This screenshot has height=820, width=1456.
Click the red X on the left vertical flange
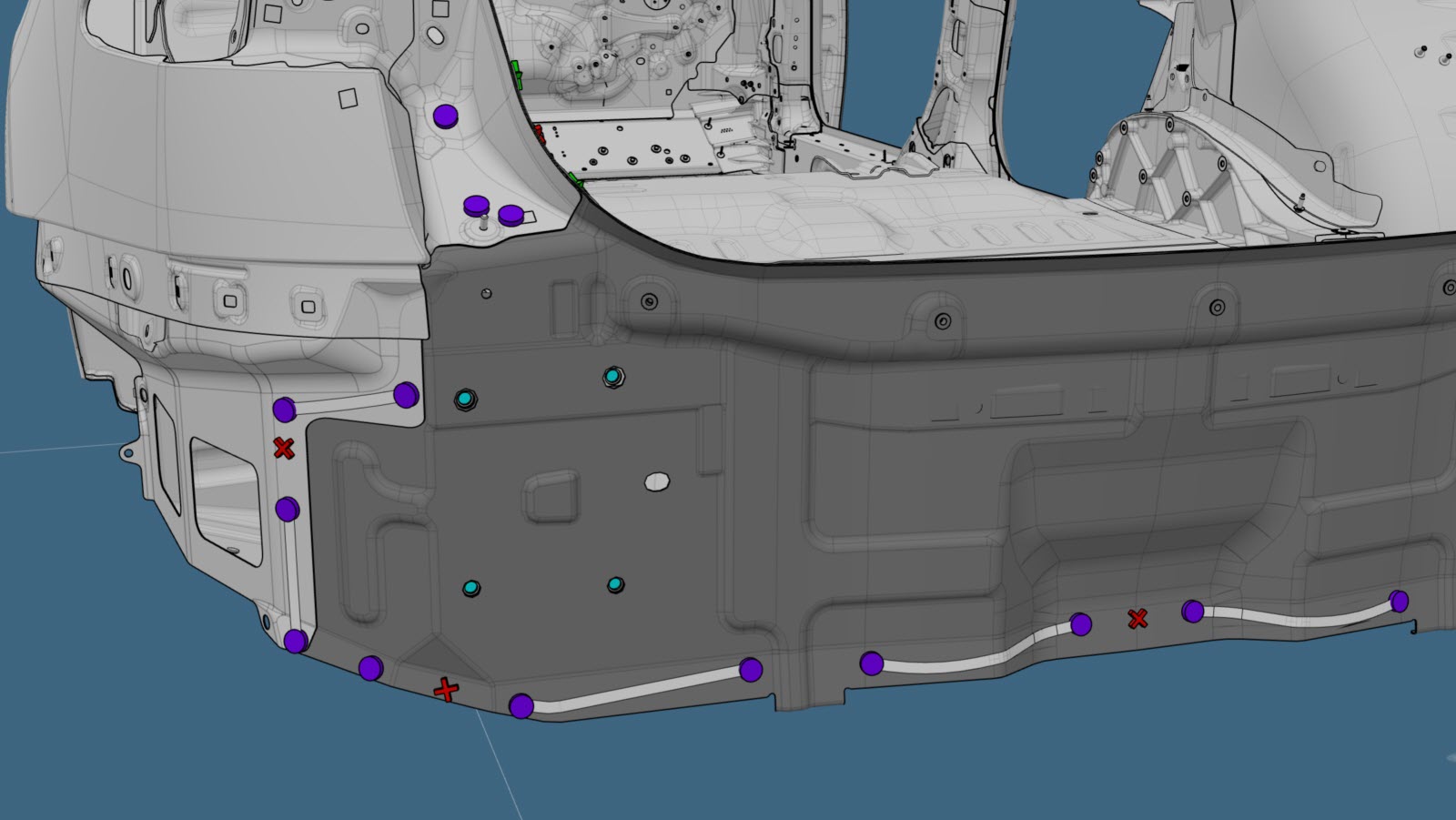click(x=284, y=448)
